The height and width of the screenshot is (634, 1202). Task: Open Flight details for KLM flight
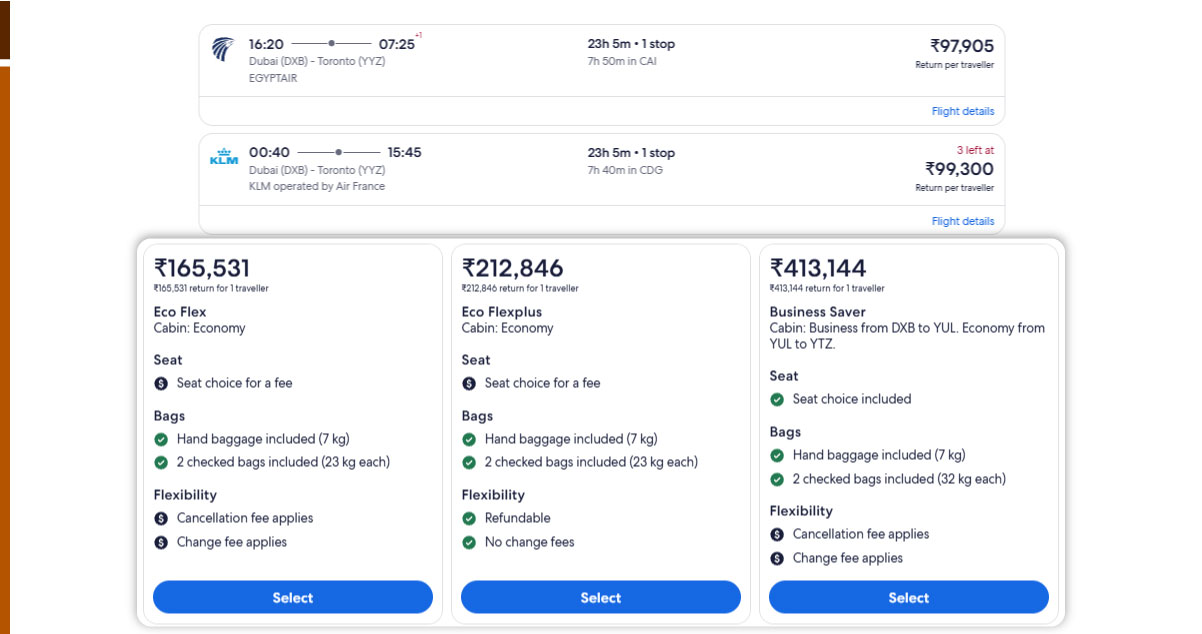coord(962,221)
